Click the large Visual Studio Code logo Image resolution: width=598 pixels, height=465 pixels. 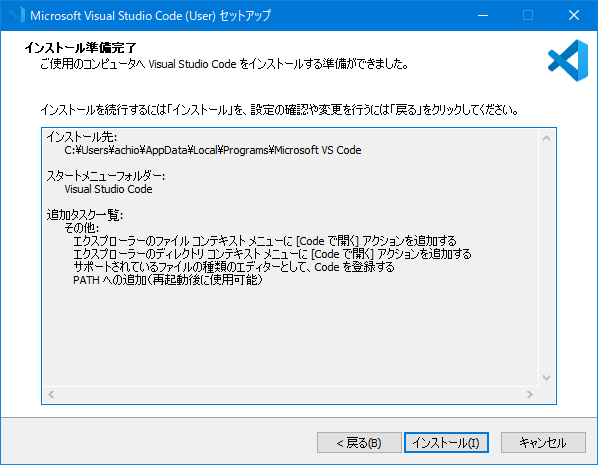568,61
